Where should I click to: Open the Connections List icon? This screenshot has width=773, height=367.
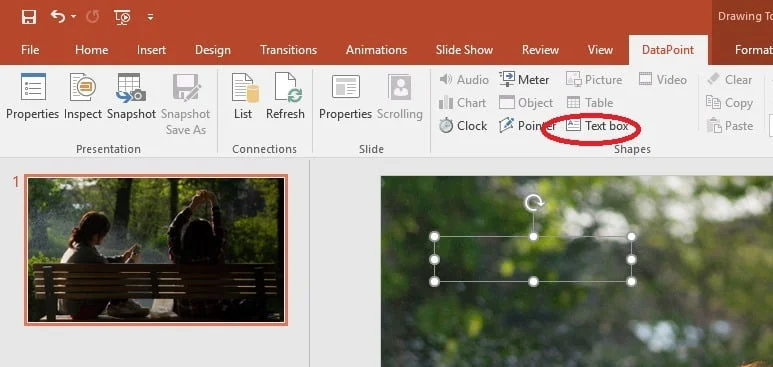click(245, 87)
